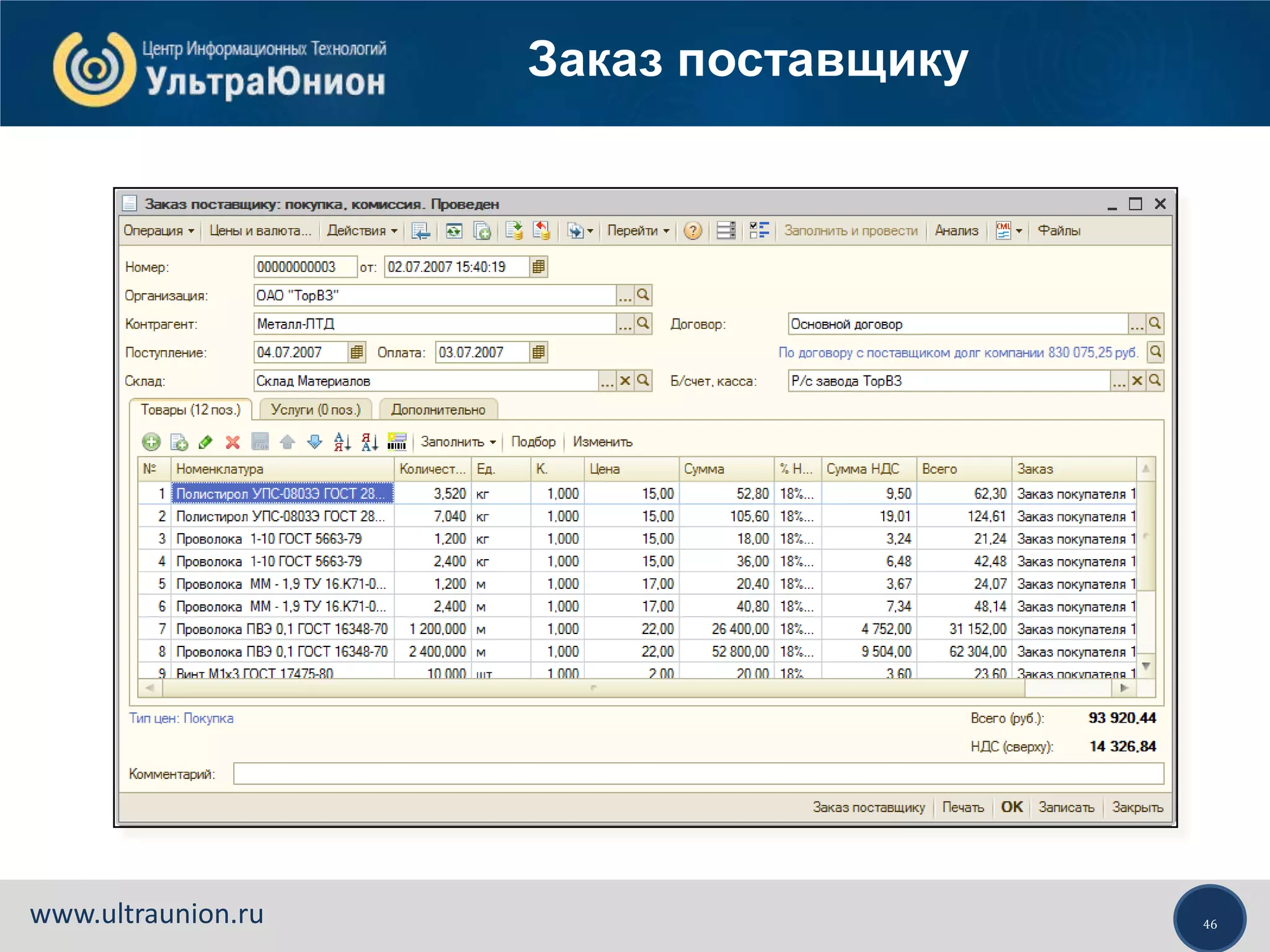Click the table's vertical scrollbar down arrow

1146,666
